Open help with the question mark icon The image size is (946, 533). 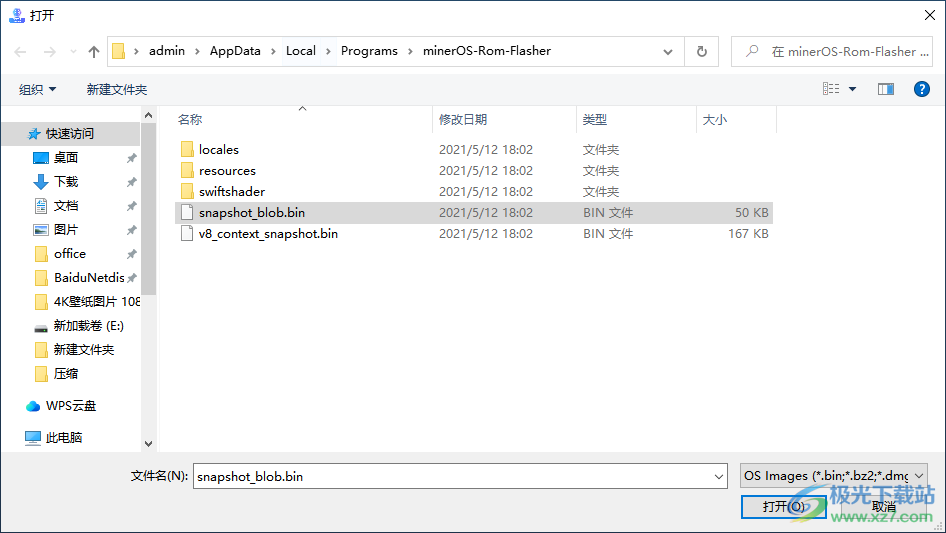(x=922, y=89)
